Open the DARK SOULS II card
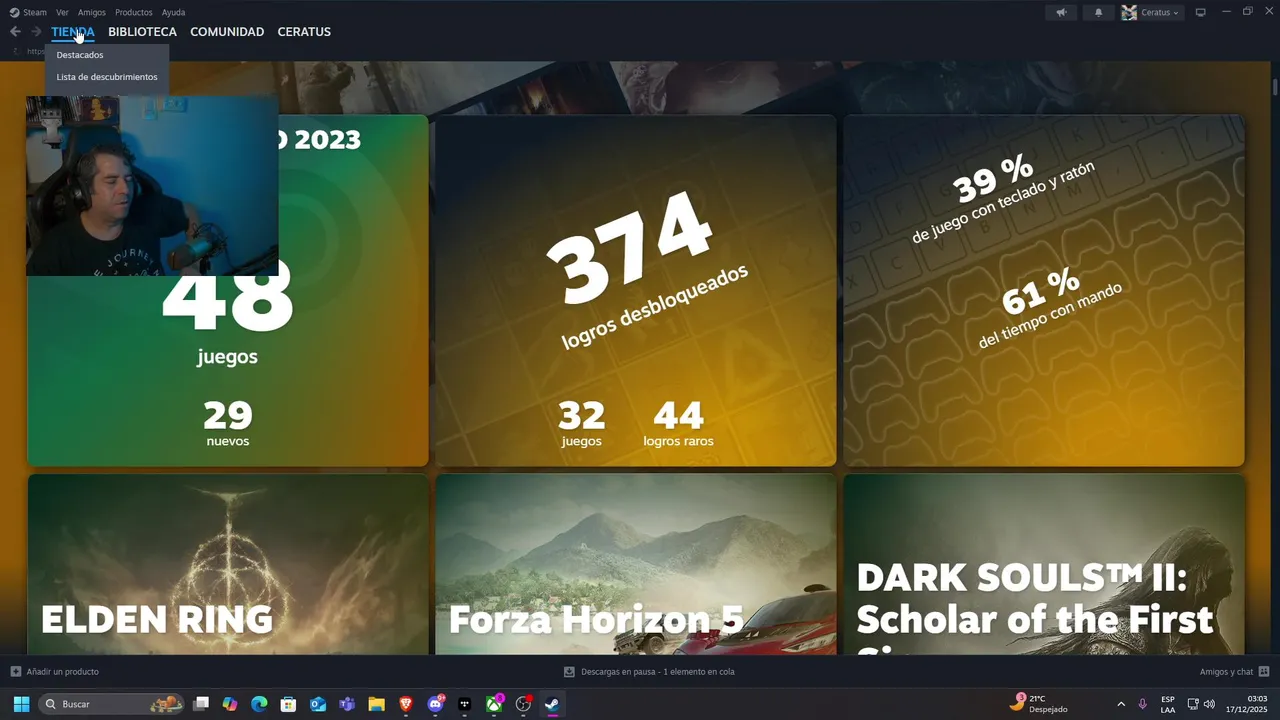Viewport: 1280px width, 720px height. (x=1044, y=564)
